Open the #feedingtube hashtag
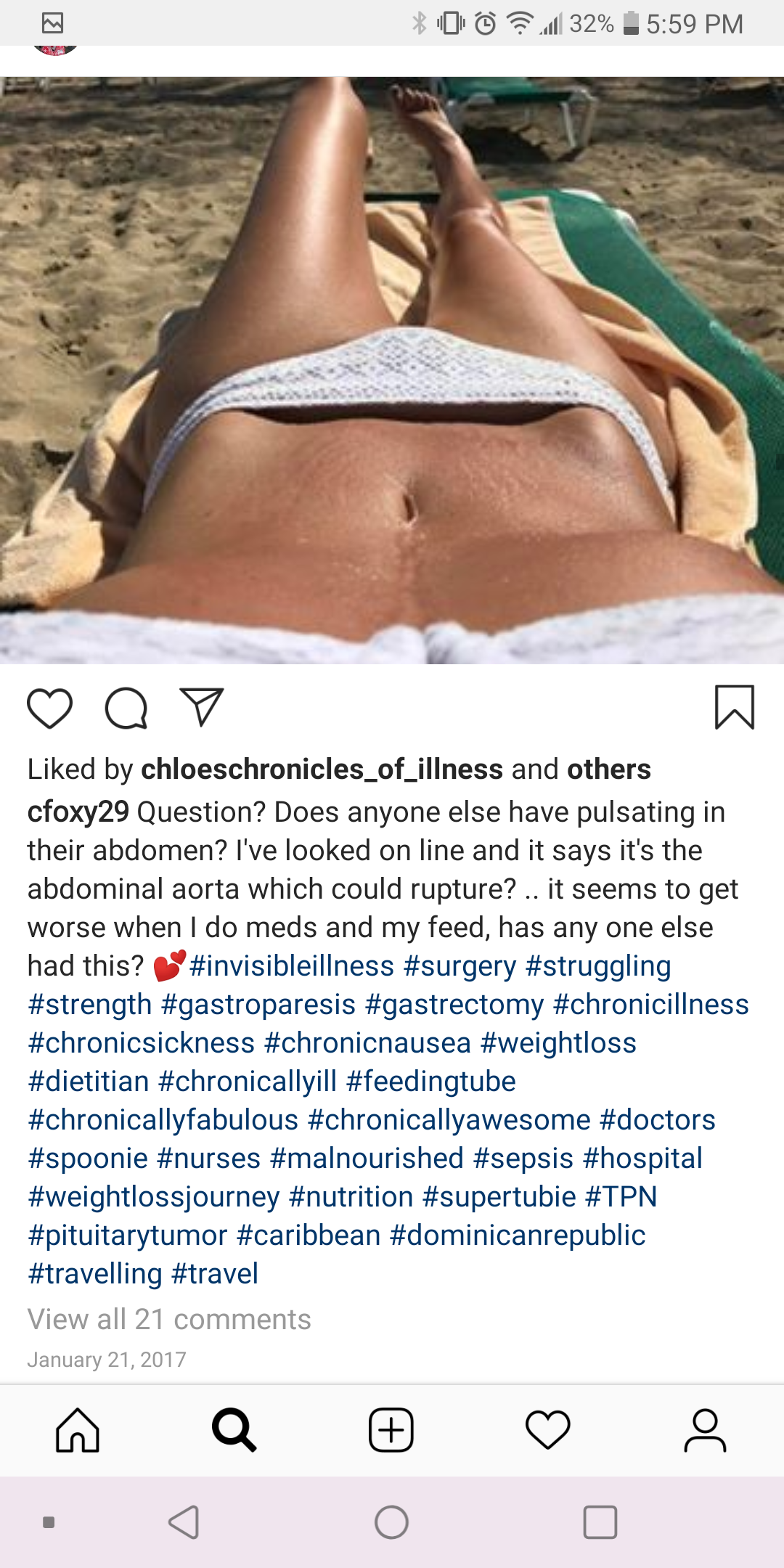The width and height of the screenshot is (784, 1568). [x=431, y=1082]
